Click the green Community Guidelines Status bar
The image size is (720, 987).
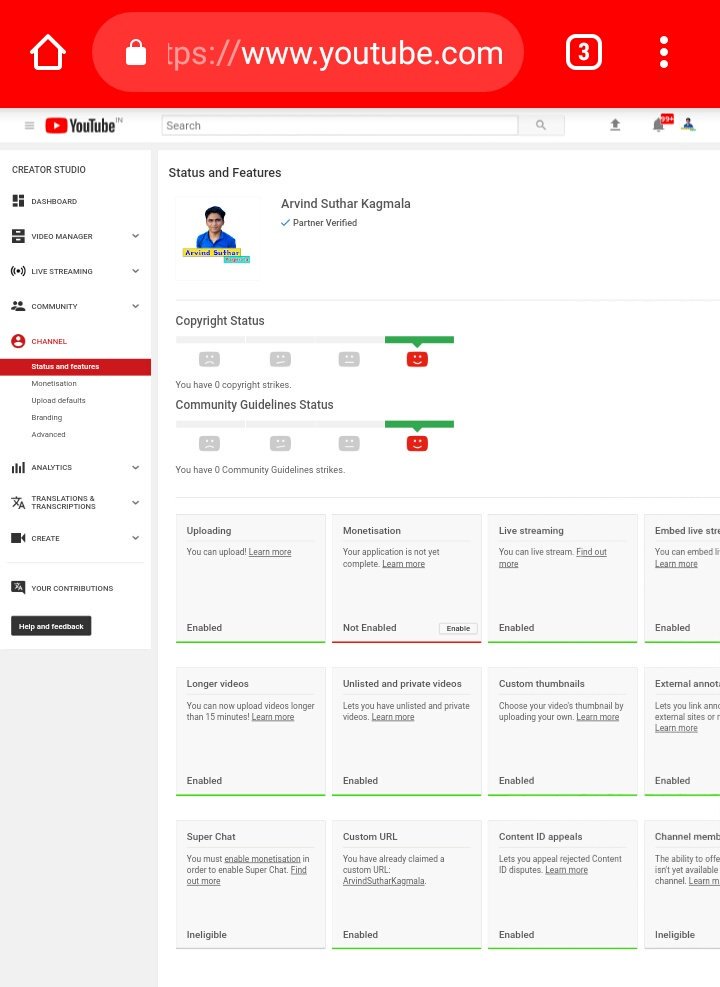419,424
